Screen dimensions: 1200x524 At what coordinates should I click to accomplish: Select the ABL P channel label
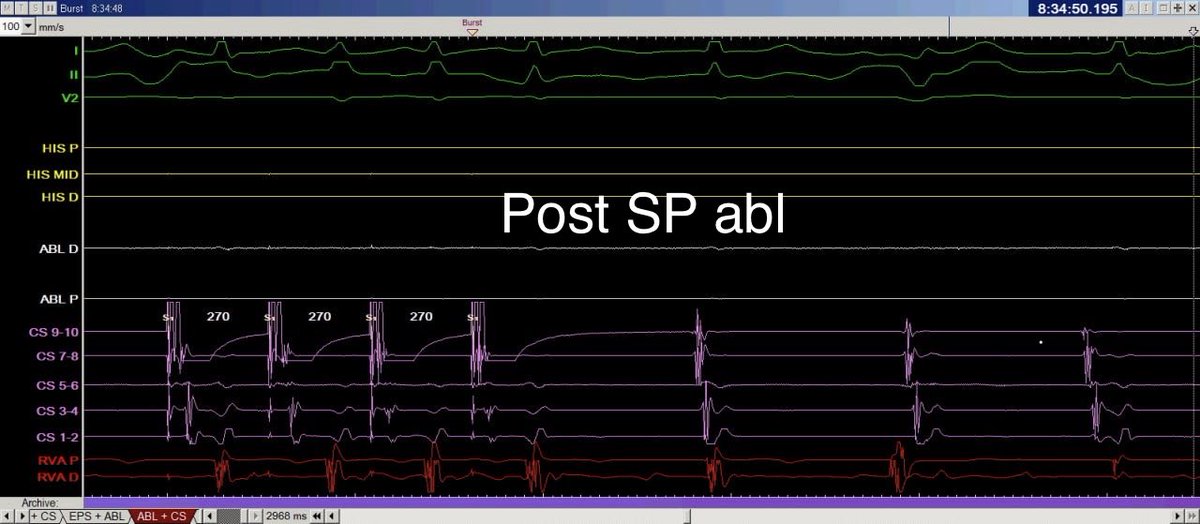(59, 299)
